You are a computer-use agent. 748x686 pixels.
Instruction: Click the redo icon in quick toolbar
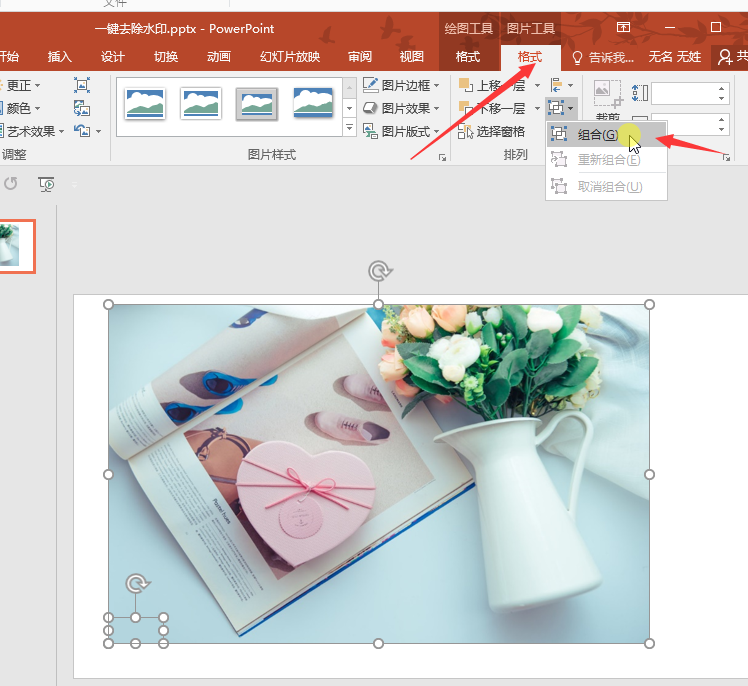tap(10, 184)
